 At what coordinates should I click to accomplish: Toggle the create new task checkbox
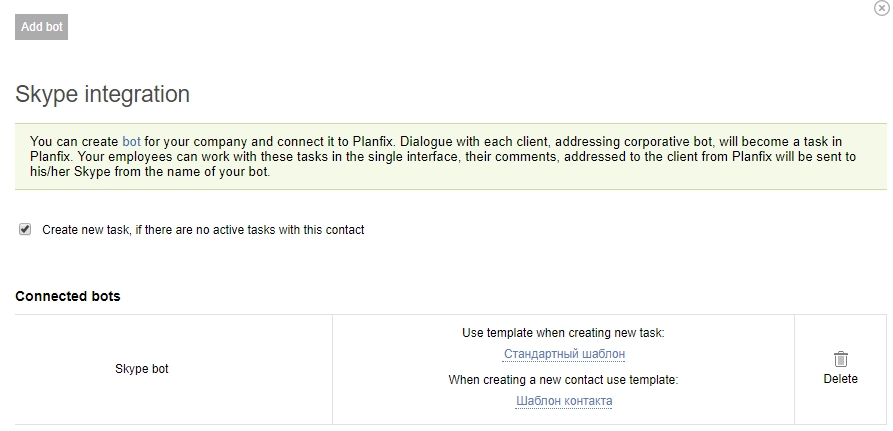[x=25, y=229]
